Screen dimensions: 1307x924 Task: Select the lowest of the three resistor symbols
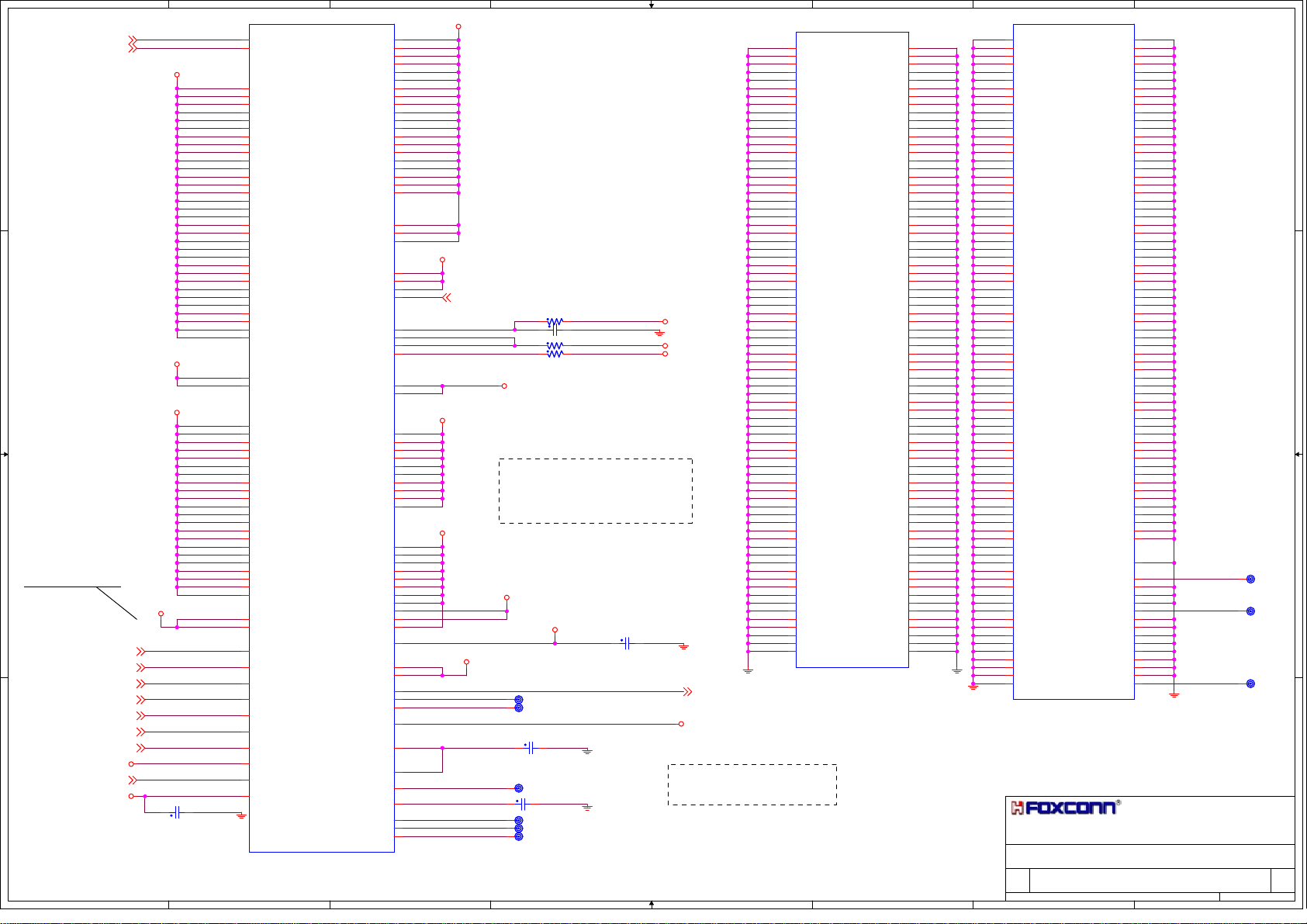pos(555,354)
